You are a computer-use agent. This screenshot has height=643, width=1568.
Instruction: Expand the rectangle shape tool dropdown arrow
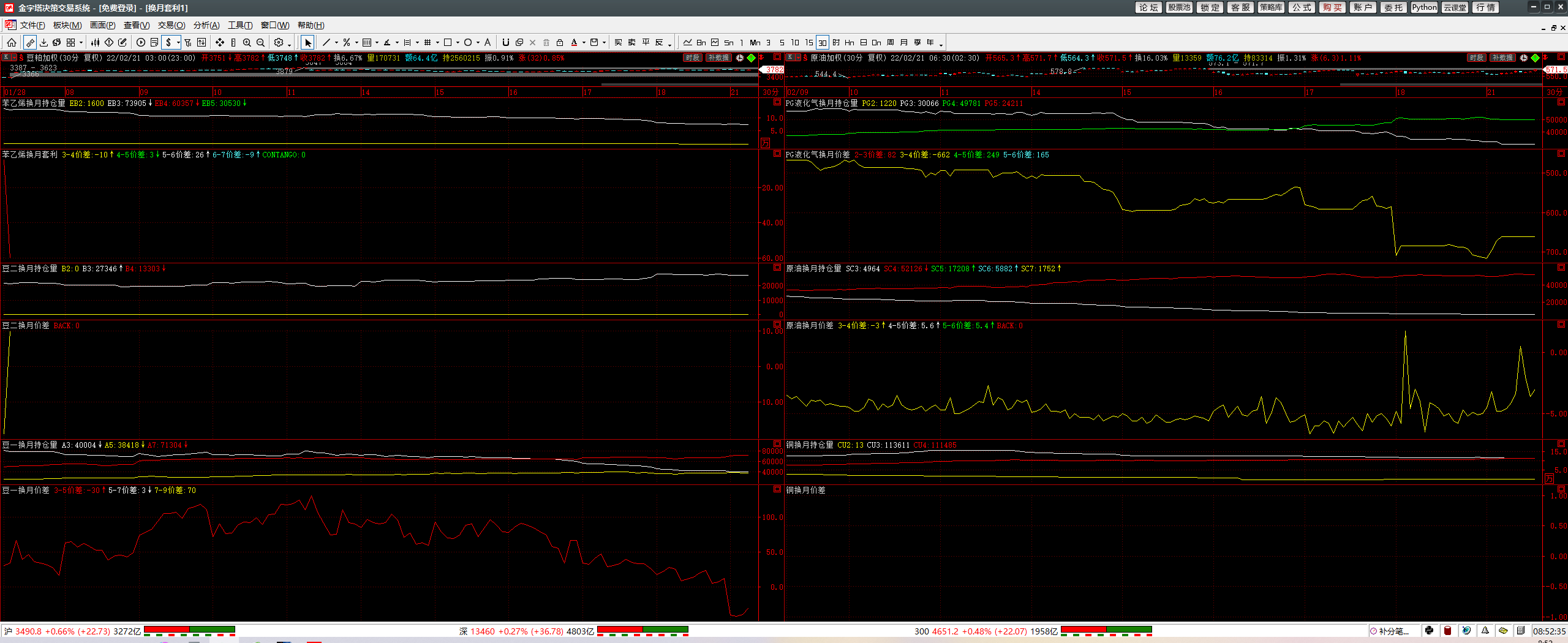pyautogui.click(x=457, y=43)
